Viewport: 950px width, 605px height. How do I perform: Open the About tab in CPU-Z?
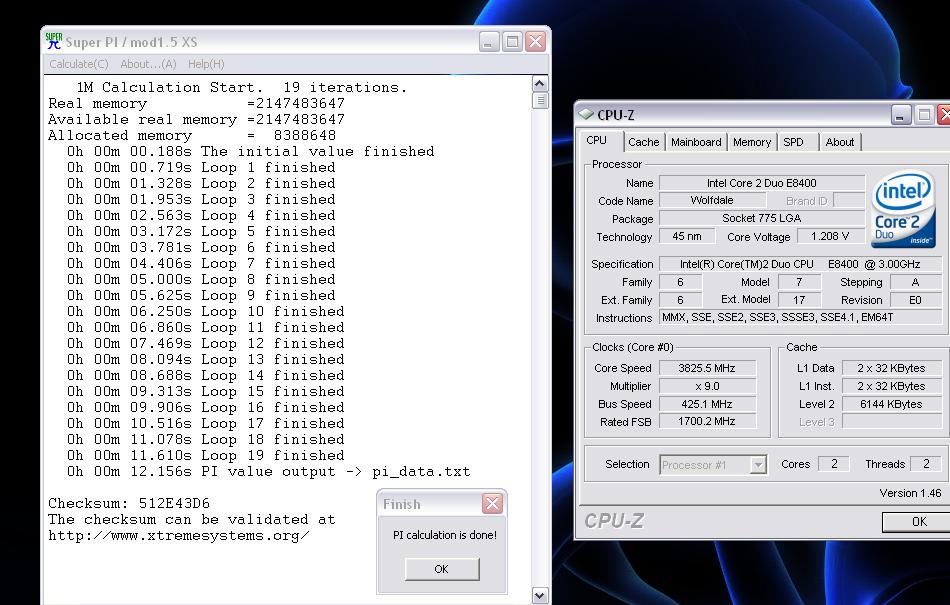coord(840,142)
